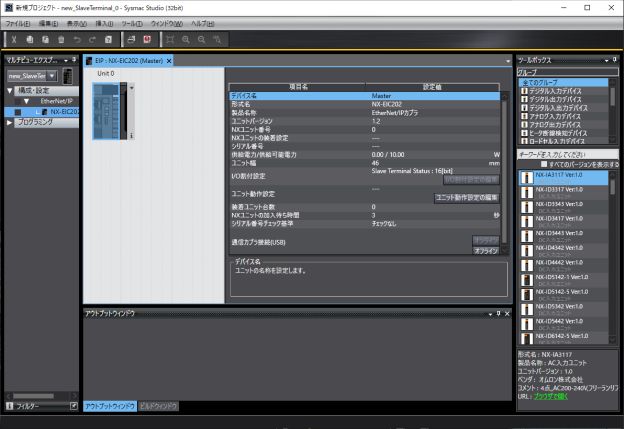Enable 'すべてのバージョンを表示する' checkbox

(544, 164)
